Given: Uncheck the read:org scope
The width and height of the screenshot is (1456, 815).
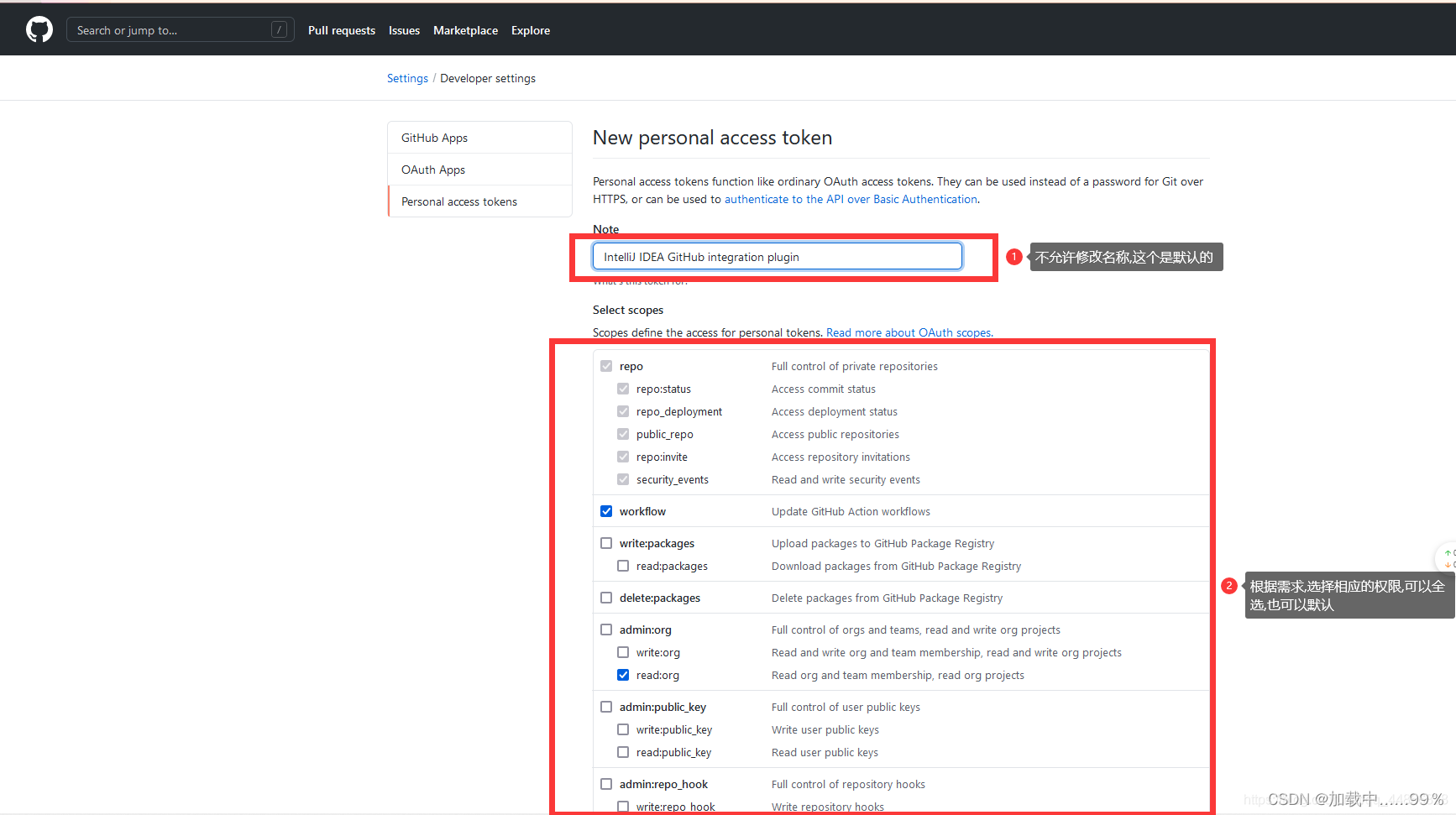Looking at the screenshot, I should pyautogui.click(x=623, y=674).
